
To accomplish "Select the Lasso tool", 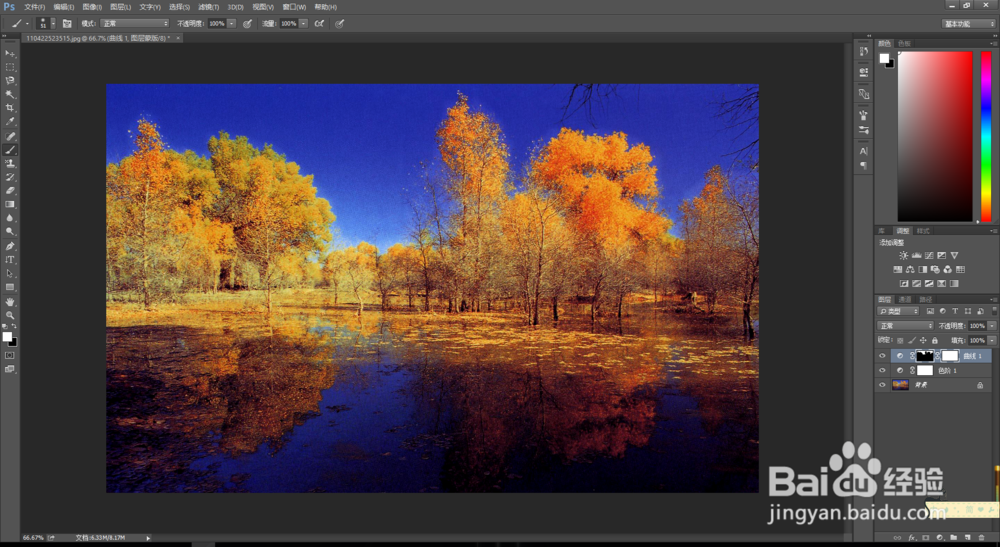I will 10,81.
